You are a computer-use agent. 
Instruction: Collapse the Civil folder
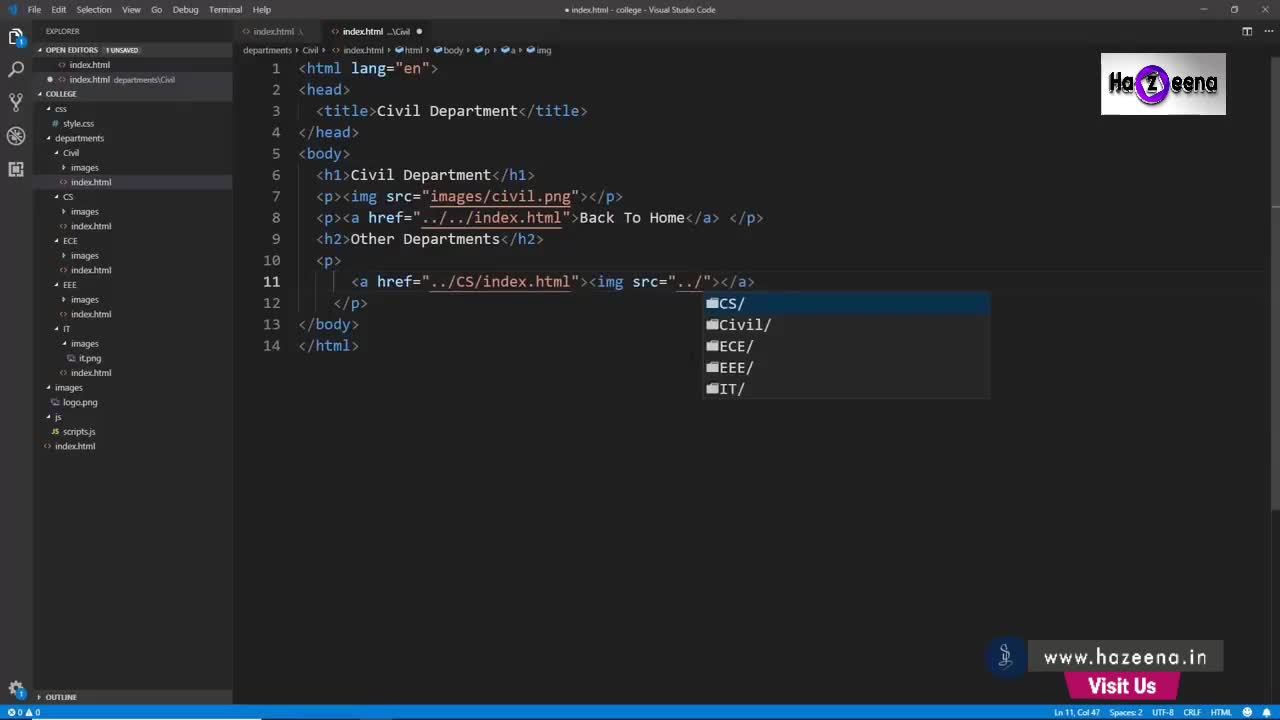[70, 153]
